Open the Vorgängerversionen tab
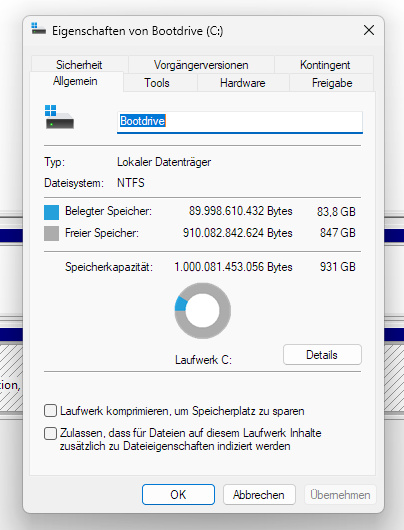404x530 pixels. pos(201,65)
